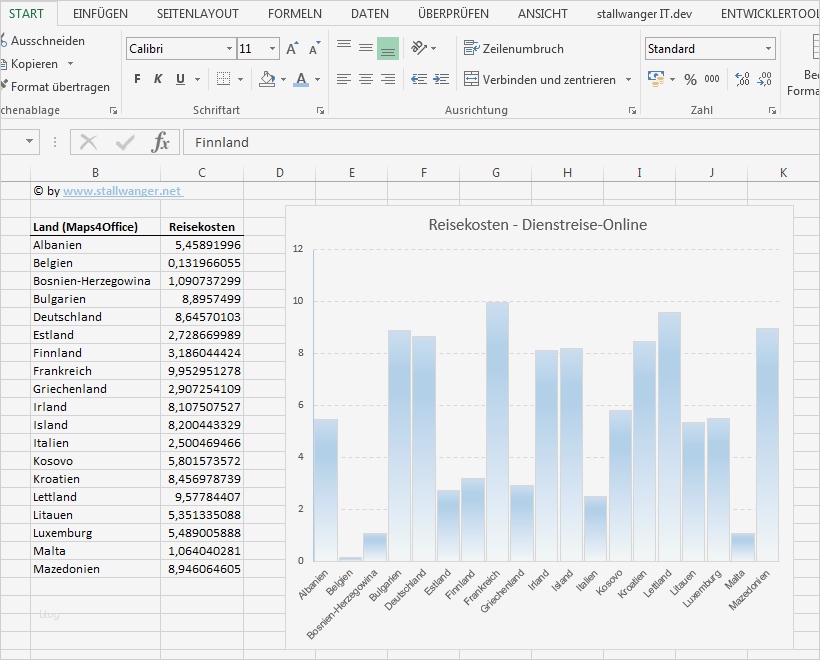This screenshot has height=660, width=820.
Task: Click the insert function fx icon
Action: (160, 143)
